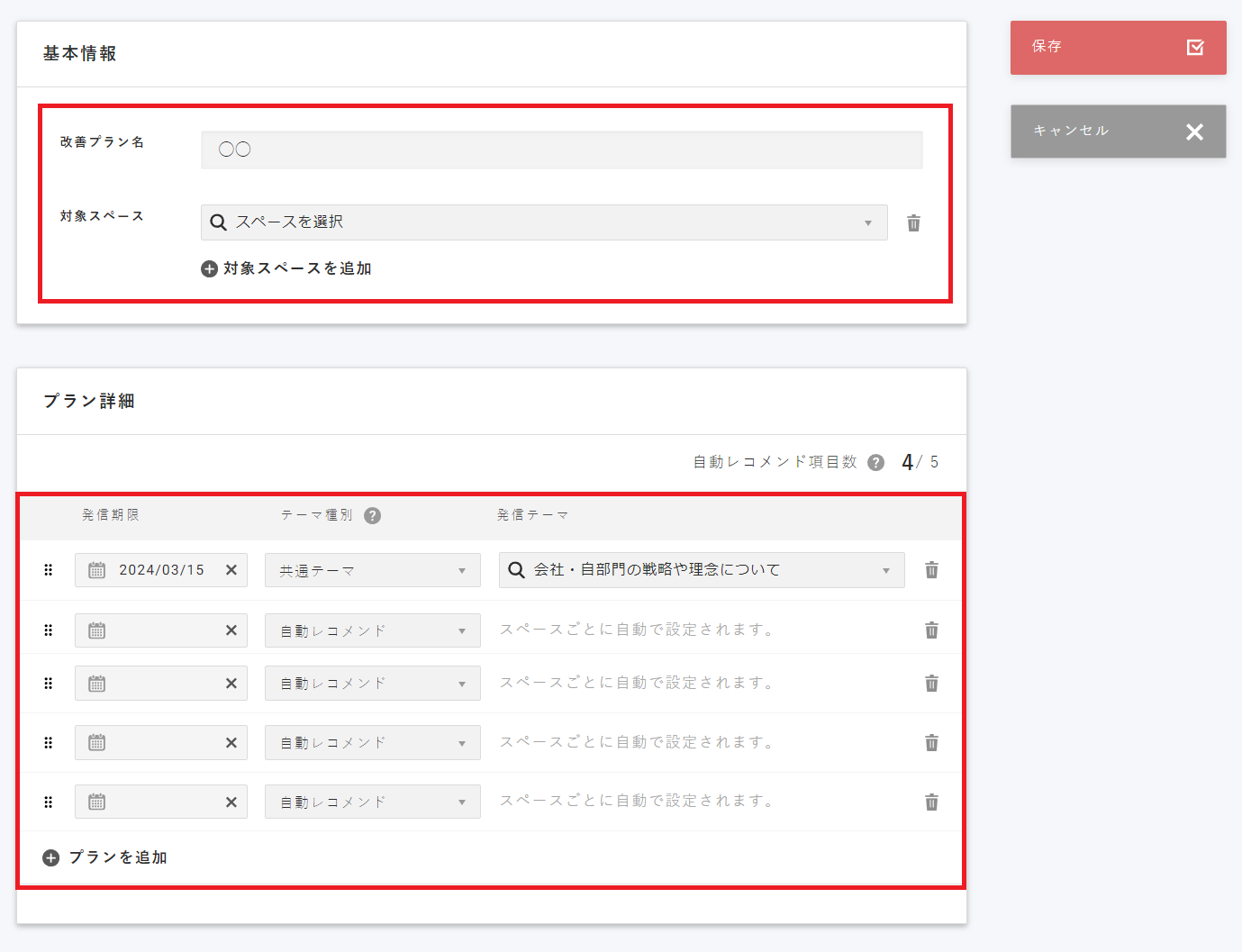
Task: Open help for 自動レコメンド項目数
Action: click(x=875, y=462)
